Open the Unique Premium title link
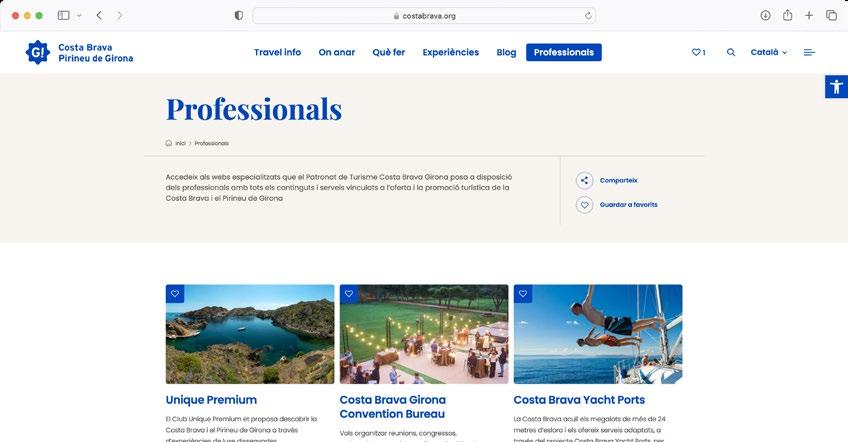 coord(211,400)
